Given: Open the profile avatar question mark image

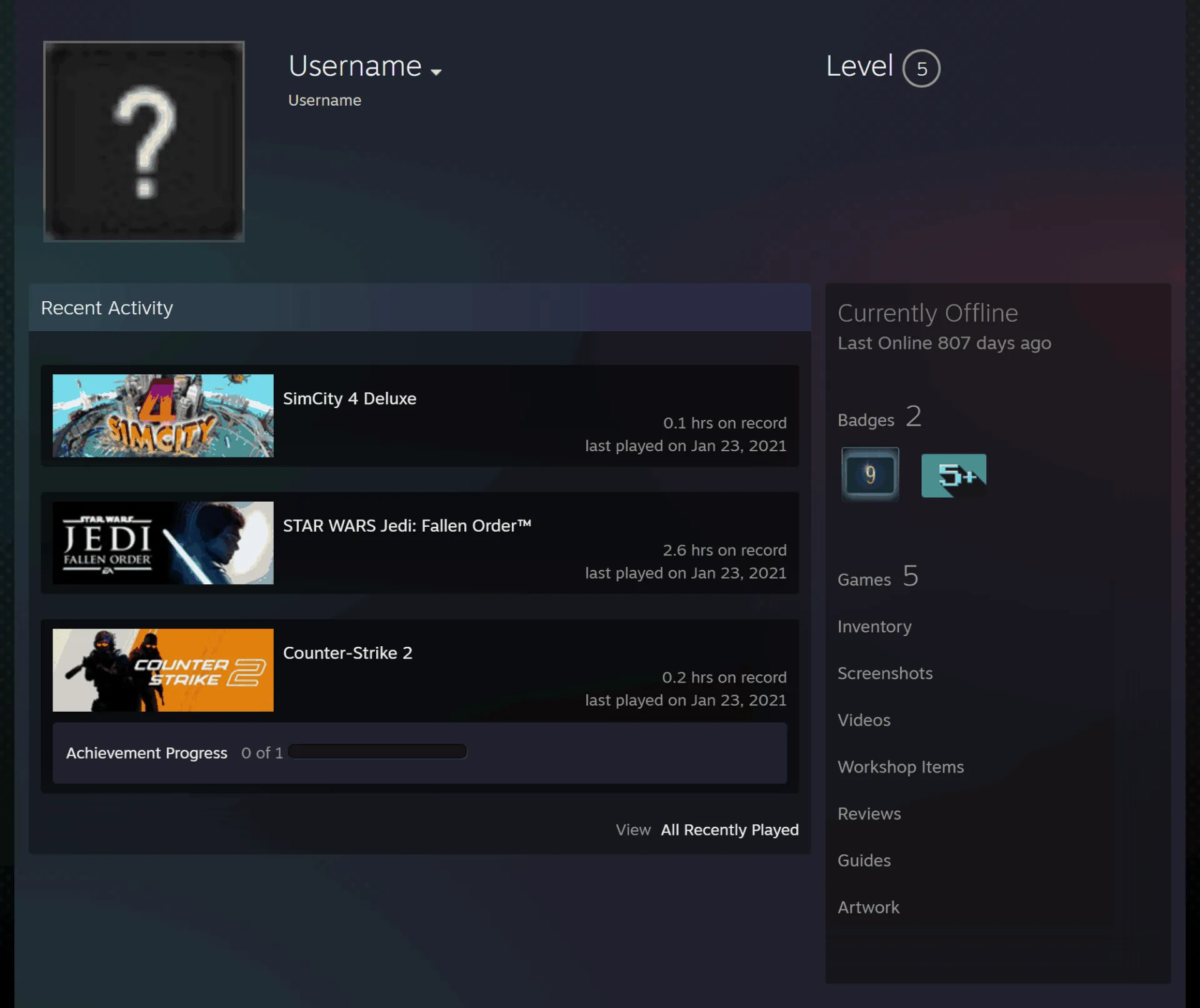Looking at the screenshot, I should point(144,141).
